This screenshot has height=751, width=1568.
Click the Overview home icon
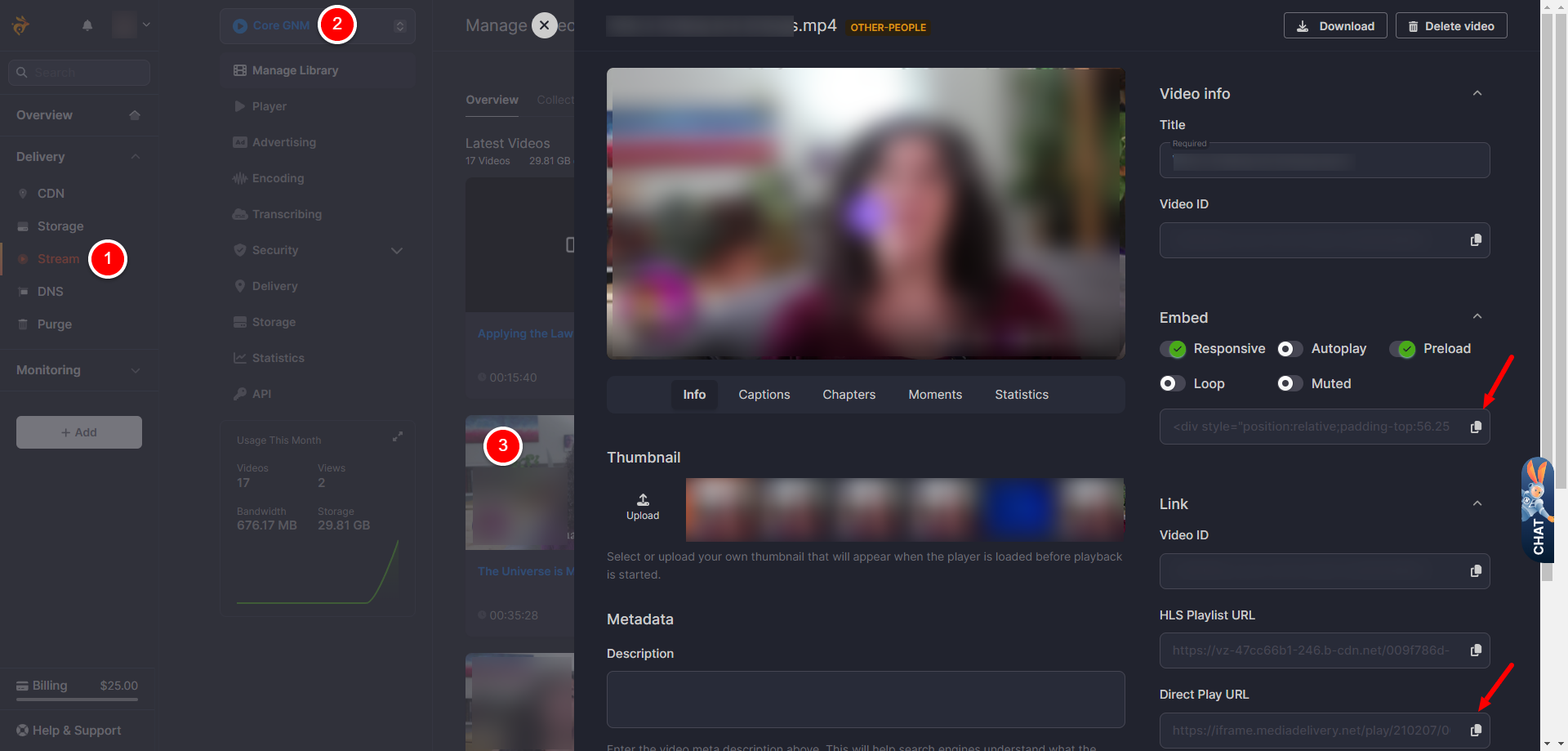click(x=135, y=115)
